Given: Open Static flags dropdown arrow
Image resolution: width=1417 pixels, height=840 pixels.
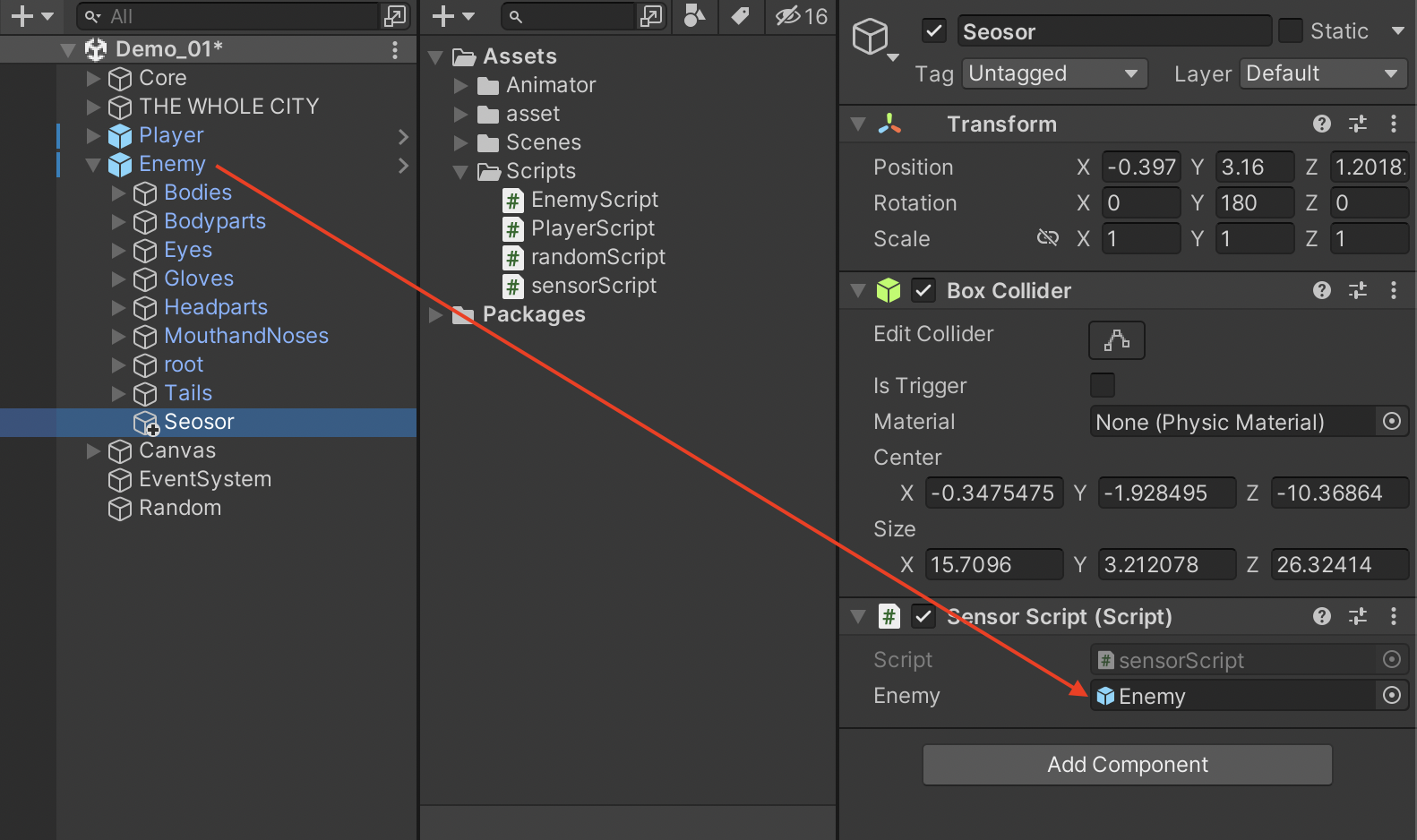Looking at the screenshot, I should point(1397,31).
